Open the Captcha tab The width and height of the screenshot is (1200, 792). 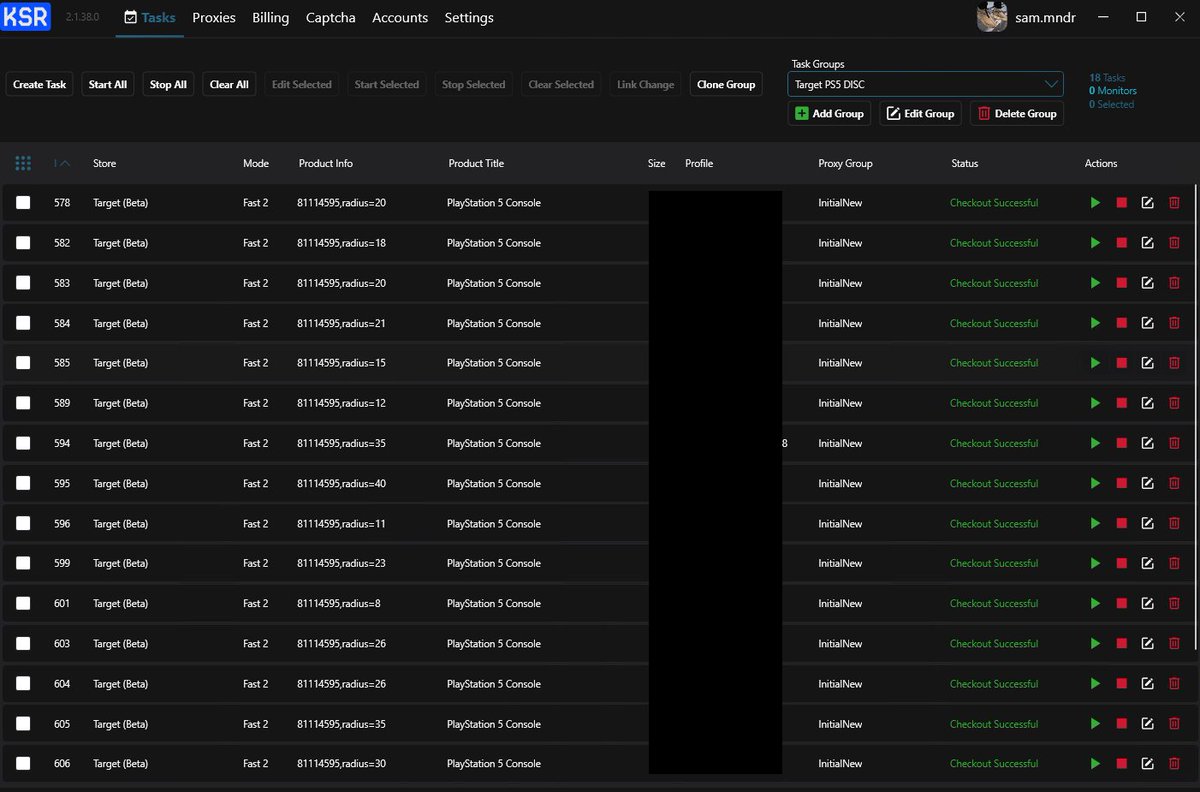tap(331, 18)
